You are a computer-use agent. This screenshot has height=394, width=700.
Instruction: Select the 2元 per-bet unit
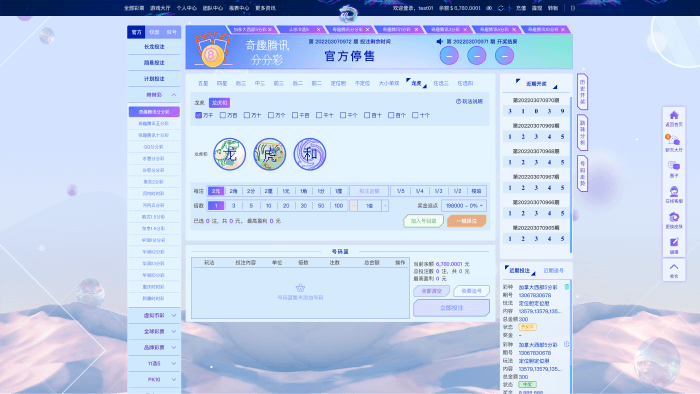216,191
